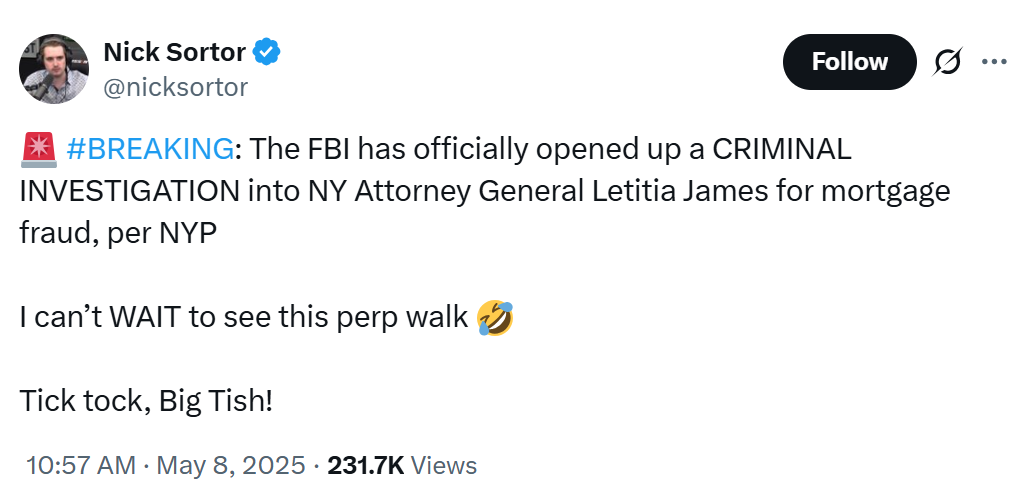Follow Nick Sortor's account

[x=849, y=62]
